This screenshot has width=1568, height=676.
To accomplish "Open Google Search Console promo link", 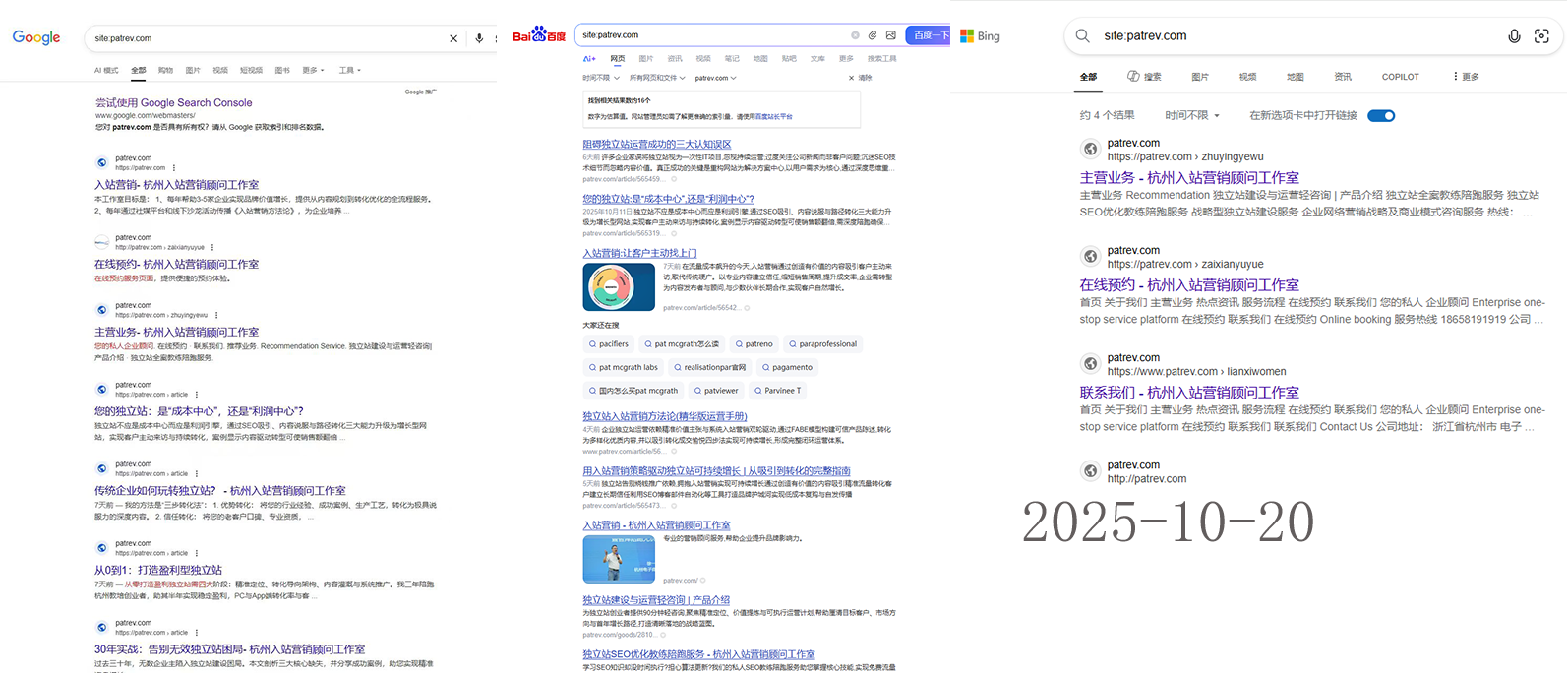I will [173, 102].
